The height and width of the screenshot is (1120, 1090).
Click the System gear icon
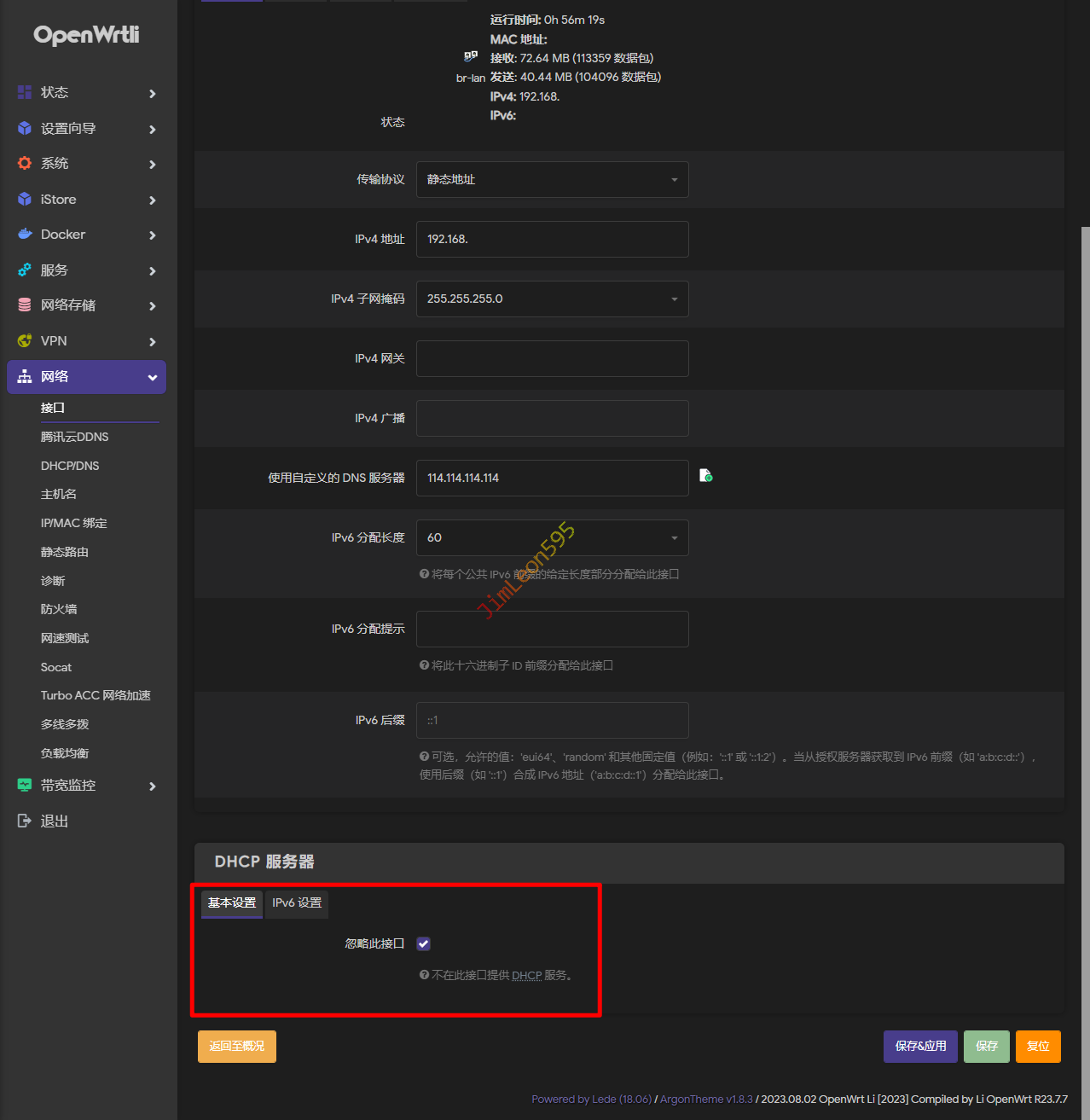click(25, 163)
